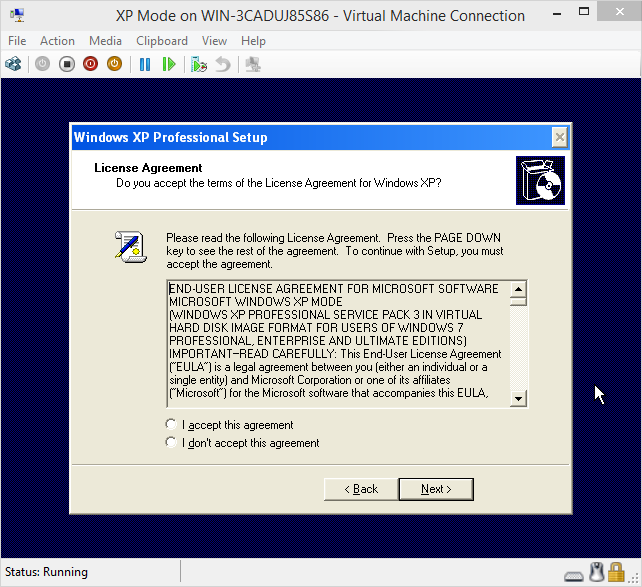
Task: Open the View menu
Action: (214, 41)
